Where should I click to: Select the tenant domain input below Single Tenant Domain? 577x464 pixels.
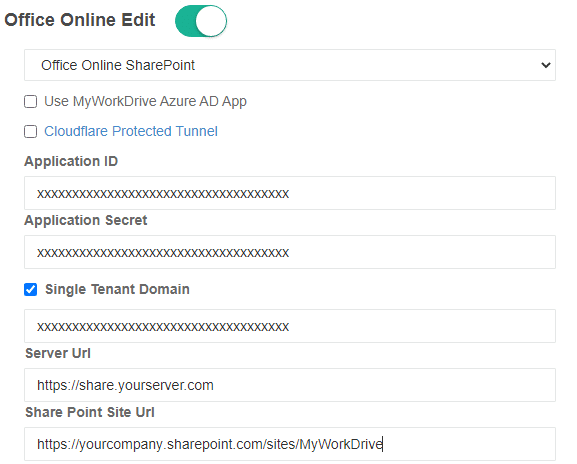pyautogui.click(x=290, y=326)
